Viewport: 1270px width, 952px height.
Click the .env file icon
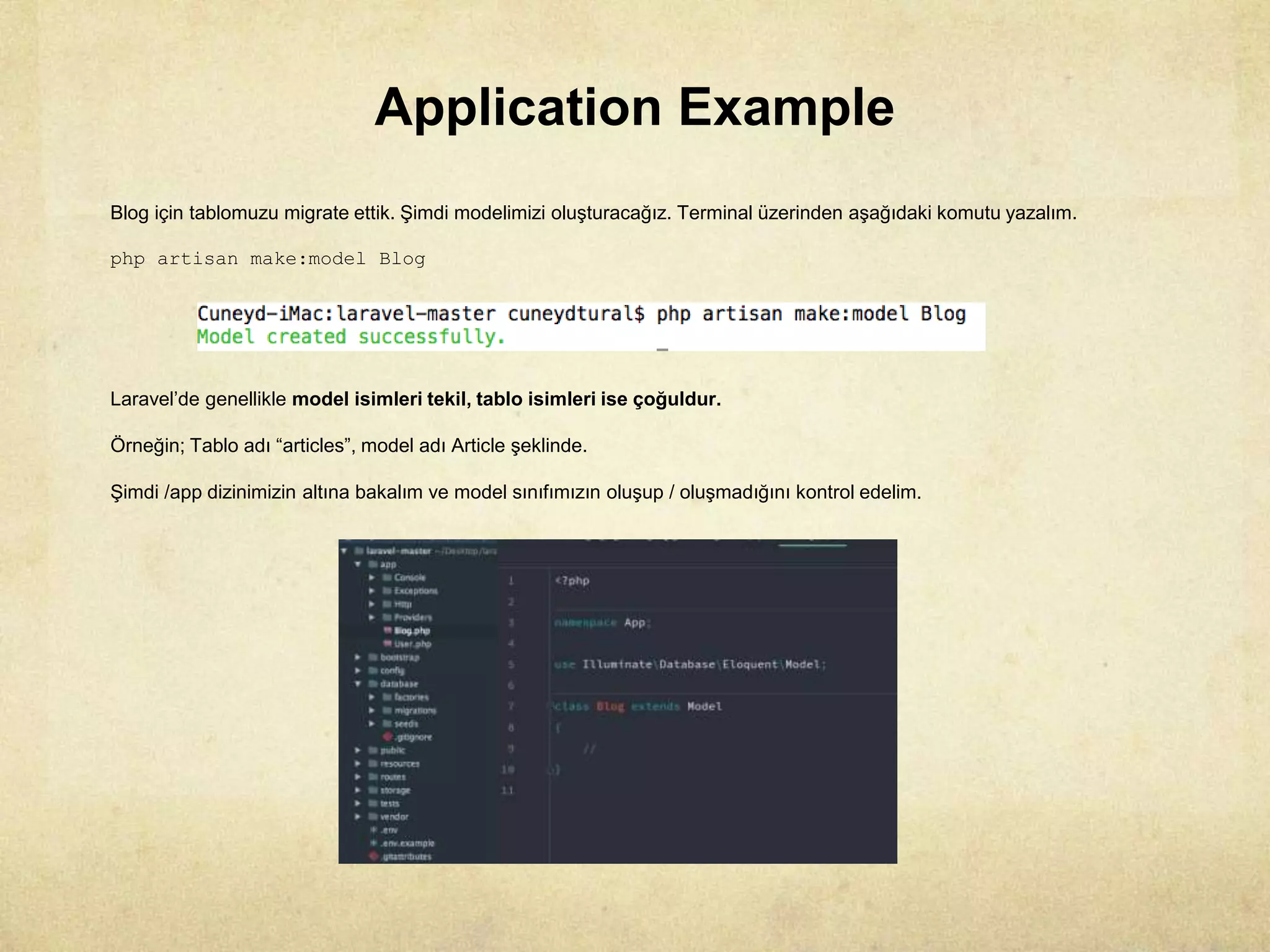[x=373, y=830]
